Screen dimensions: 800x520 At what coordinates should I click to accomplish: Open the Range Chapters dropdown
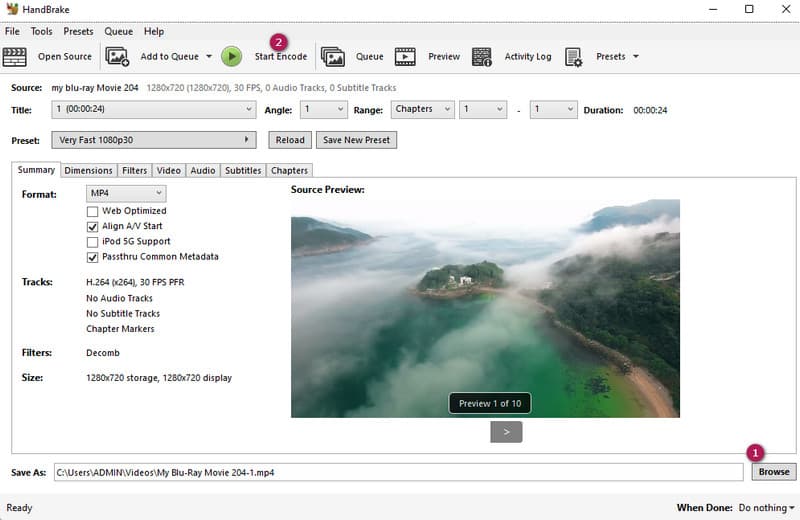pyautogui.click(x=421, y=110)
